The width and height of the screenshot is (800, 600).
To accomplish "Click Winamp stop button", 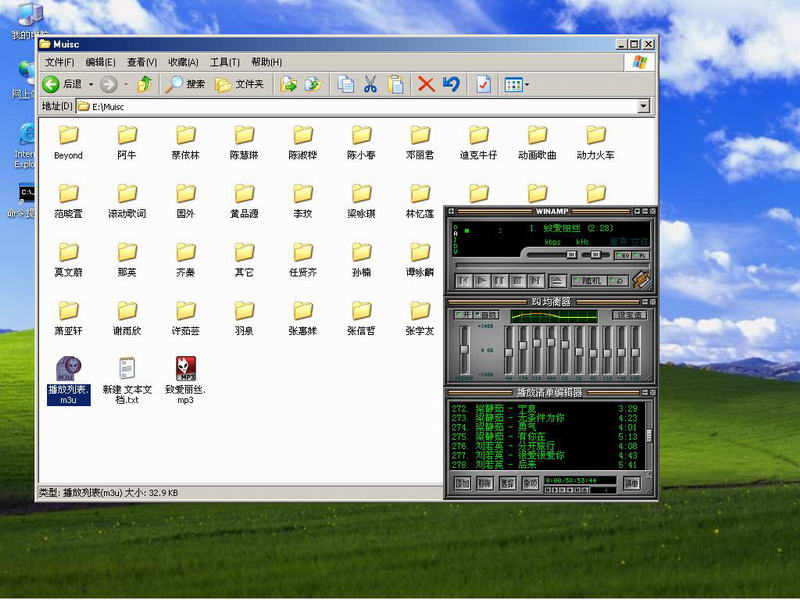I will [x=517, y=281].
